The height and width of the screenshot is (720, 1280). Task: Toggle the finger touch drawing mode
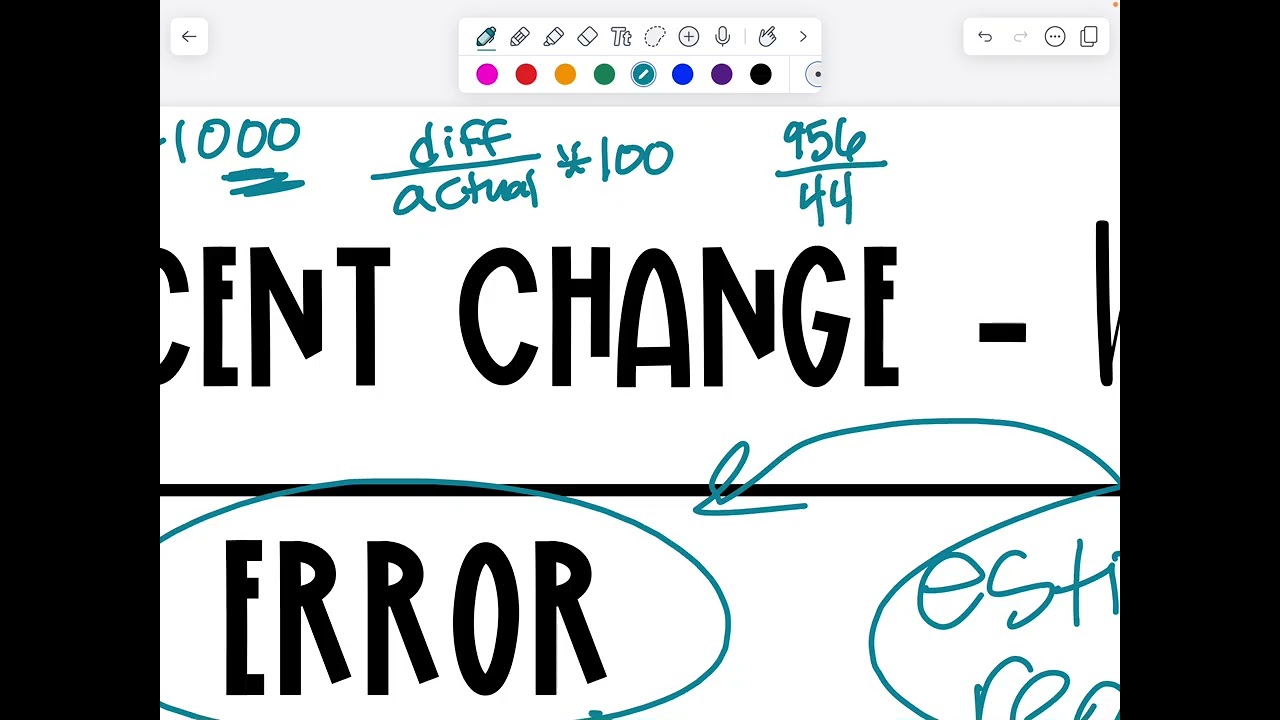point(767,37)
